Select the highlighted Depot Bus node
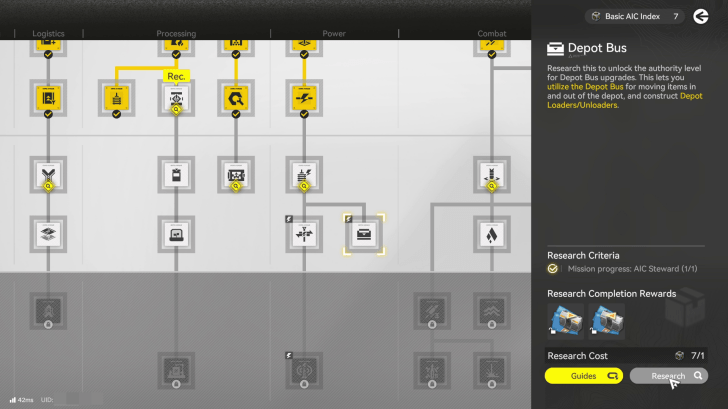This screenshot has height=409, width=728. click(365, 234)
